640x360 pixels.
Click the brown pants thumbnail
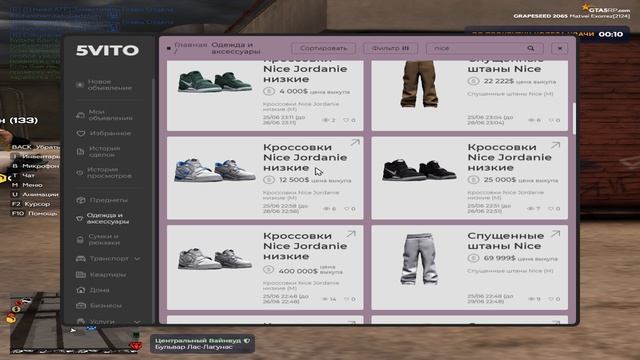(419, 84)
